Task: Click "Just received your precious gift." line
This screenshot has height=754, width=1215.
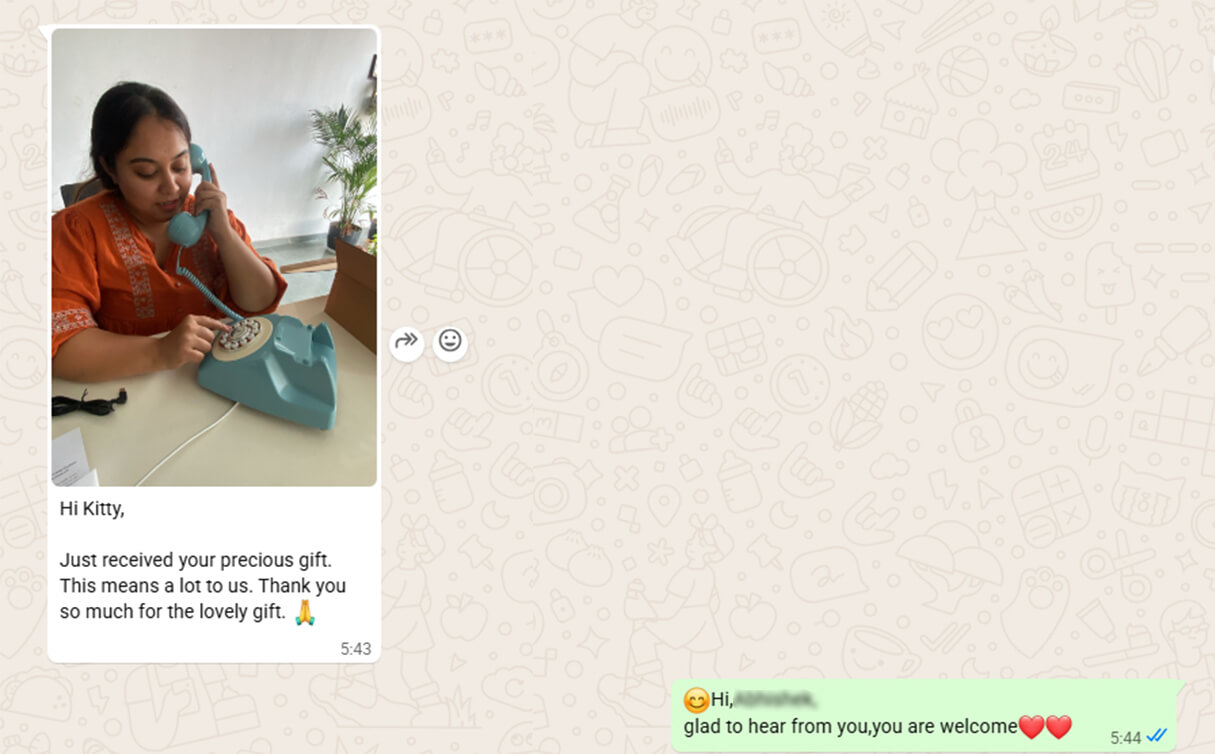Action: [x=195, y=560]
